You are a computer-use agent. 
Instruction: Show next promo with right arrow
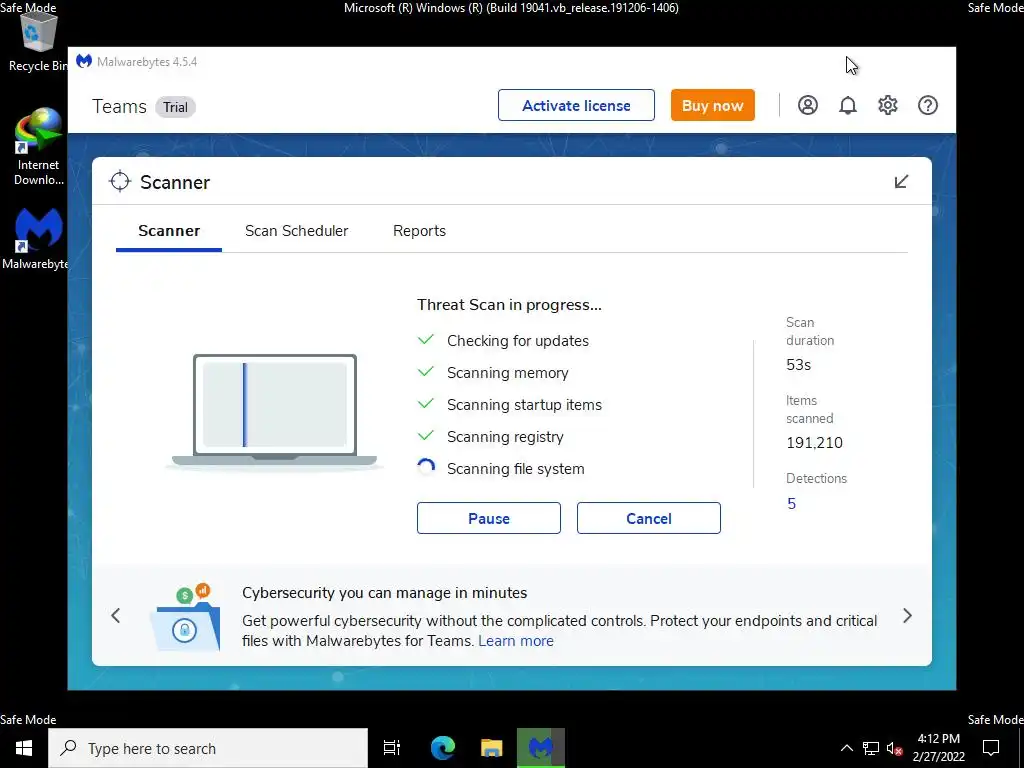907,615
